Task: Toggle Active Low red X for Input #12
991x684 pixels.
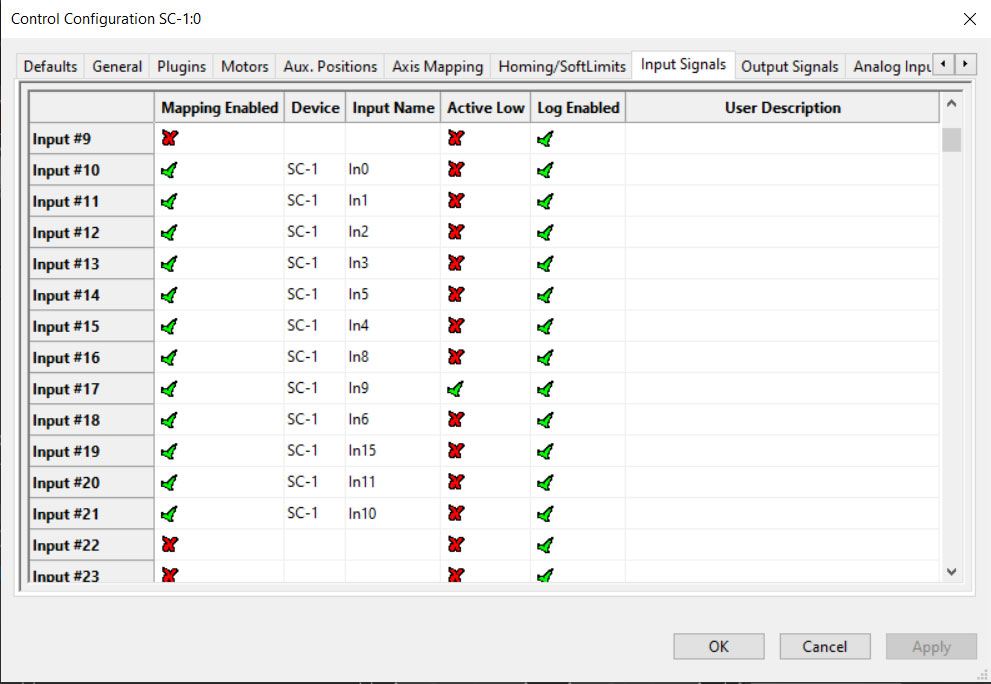Action: tap(456, 232)
